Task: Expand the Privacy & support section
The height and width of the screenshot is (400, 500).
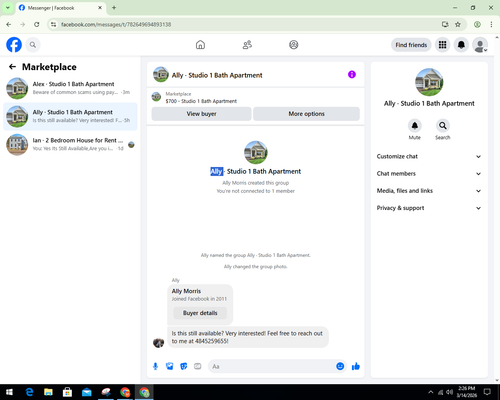Action: [x=429, y=208]
